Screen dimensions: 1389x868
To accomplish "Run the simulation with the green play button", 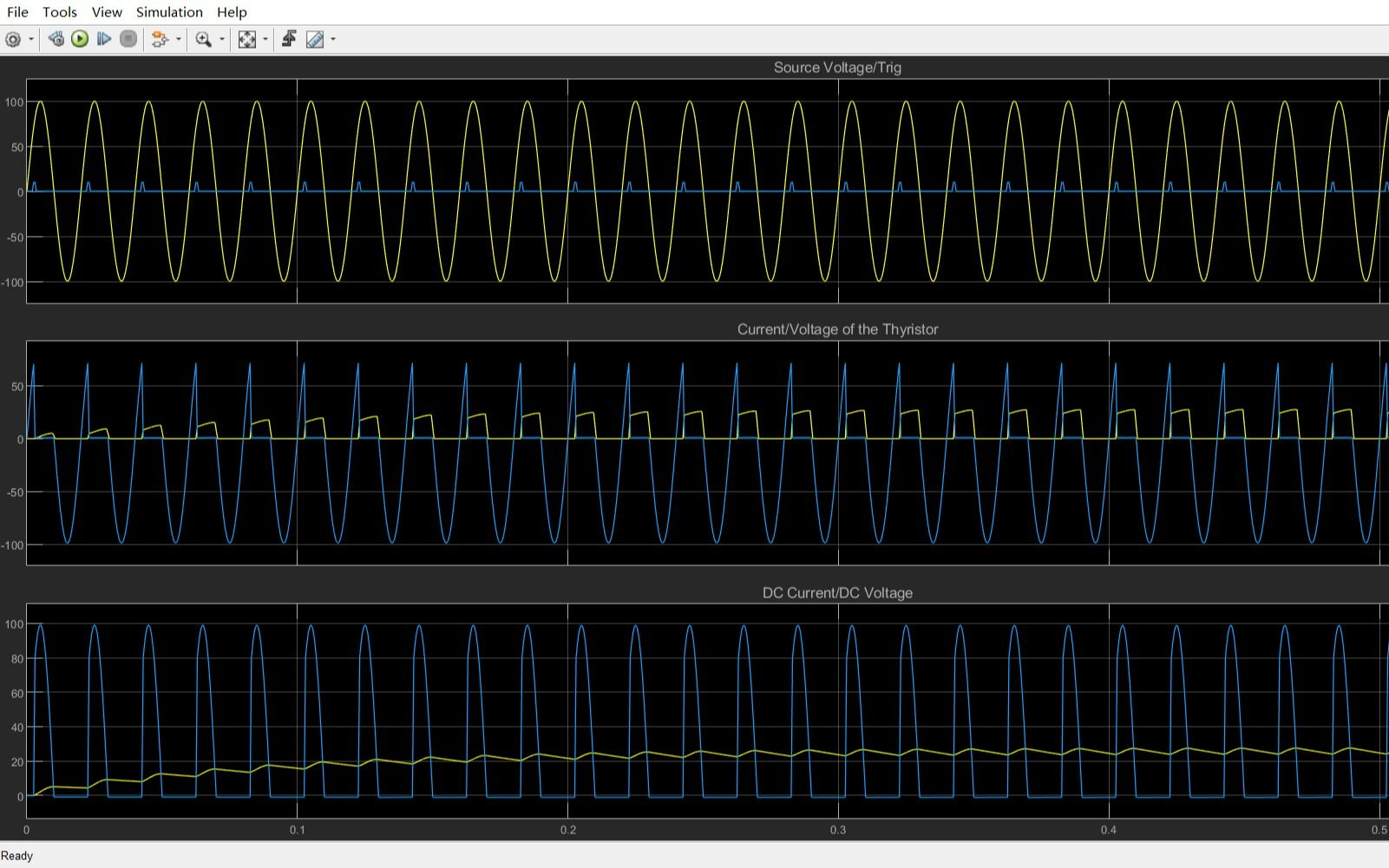I will click(x=80, y=39).
